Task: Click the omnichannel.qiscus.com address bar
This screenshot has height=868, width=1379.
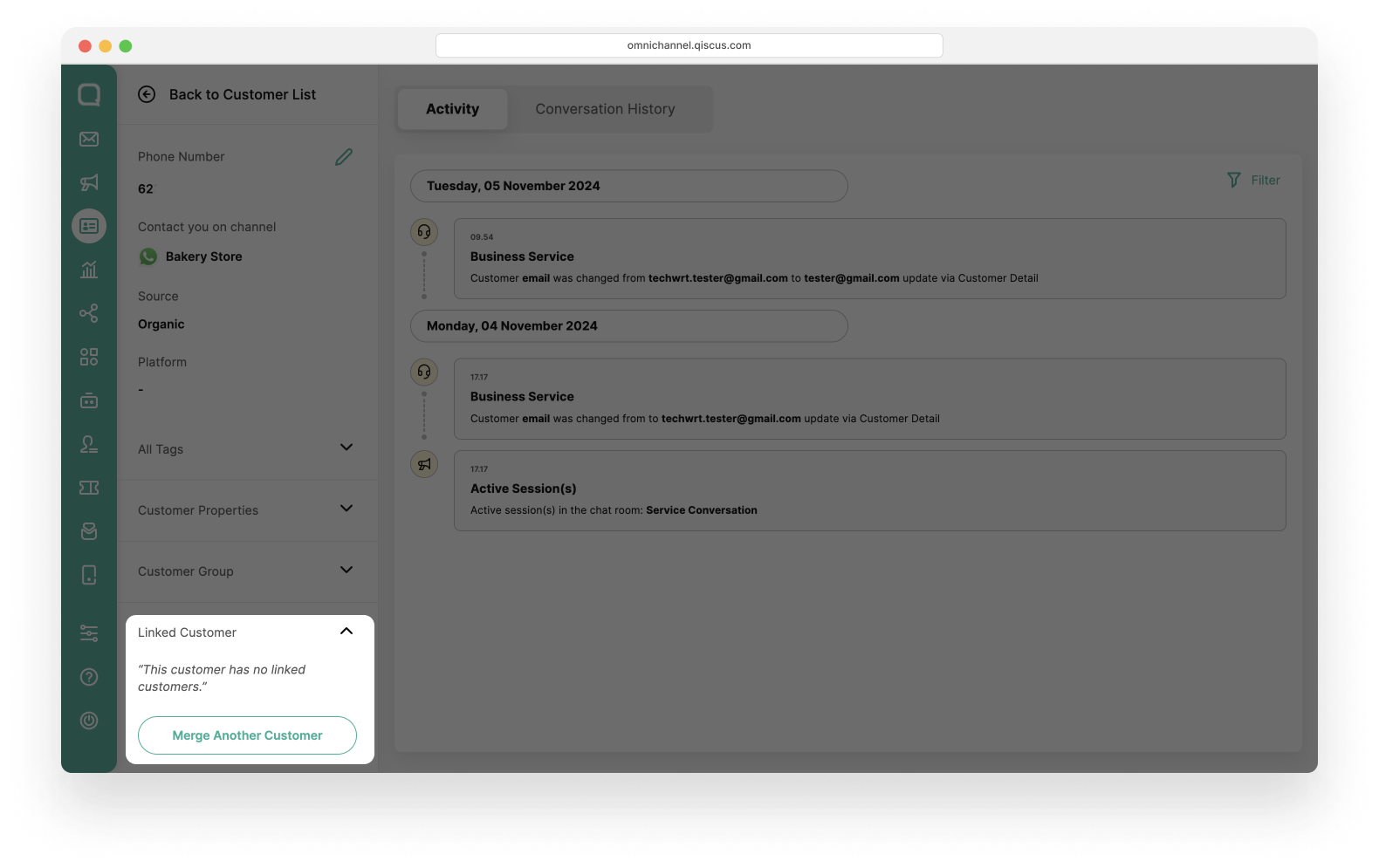Action: (689, 45)
